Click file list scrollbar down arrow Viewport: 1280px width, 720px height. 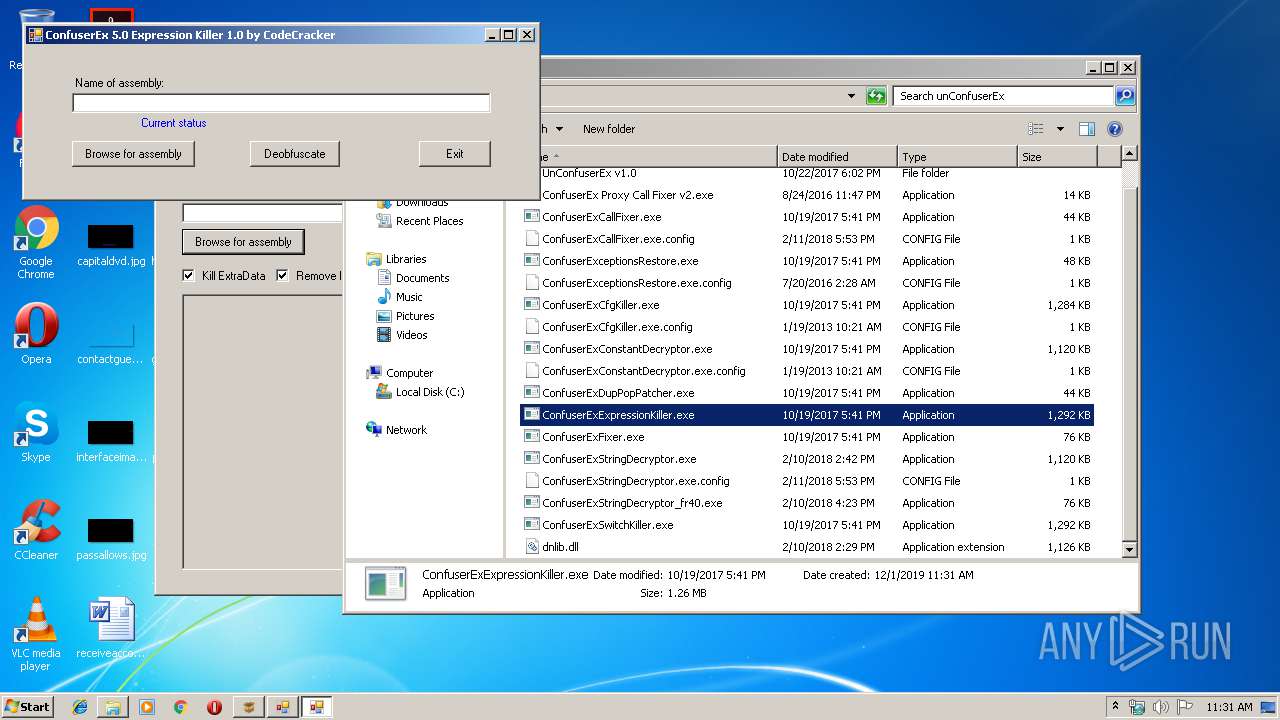(x=1129, y=550)
